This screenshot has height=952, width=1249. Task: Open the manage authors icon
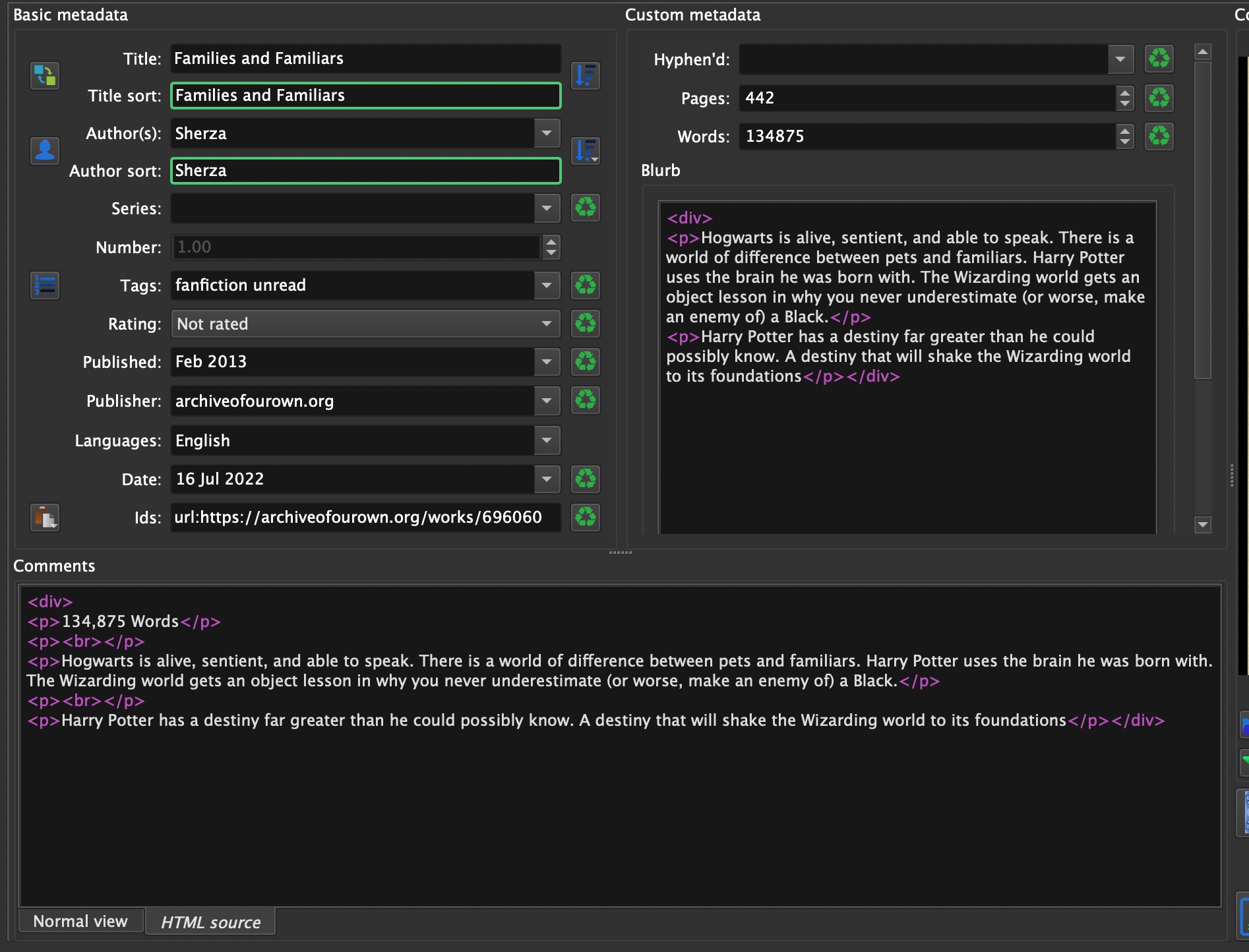(45, 151)
